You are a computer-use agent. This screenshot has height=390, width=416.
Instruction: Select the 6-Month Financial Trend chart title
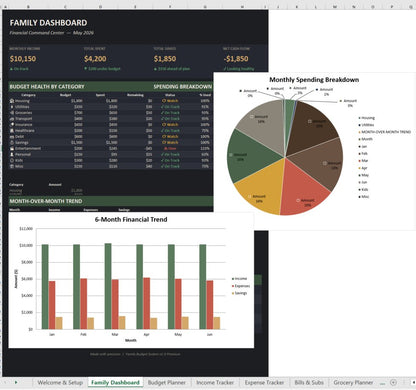pos(131,219)
